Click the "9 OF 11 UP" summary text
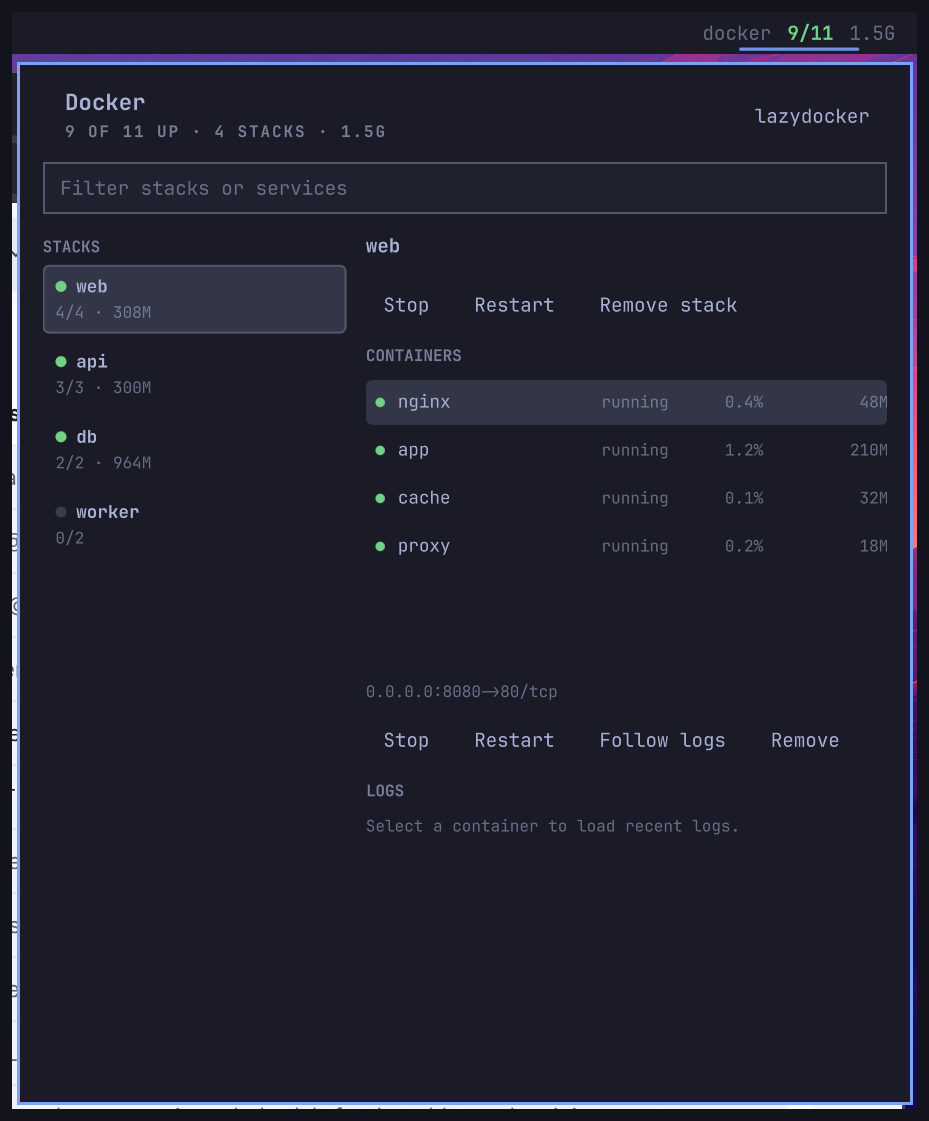Viewport: 929px width, 1121px height. (122, 132)
